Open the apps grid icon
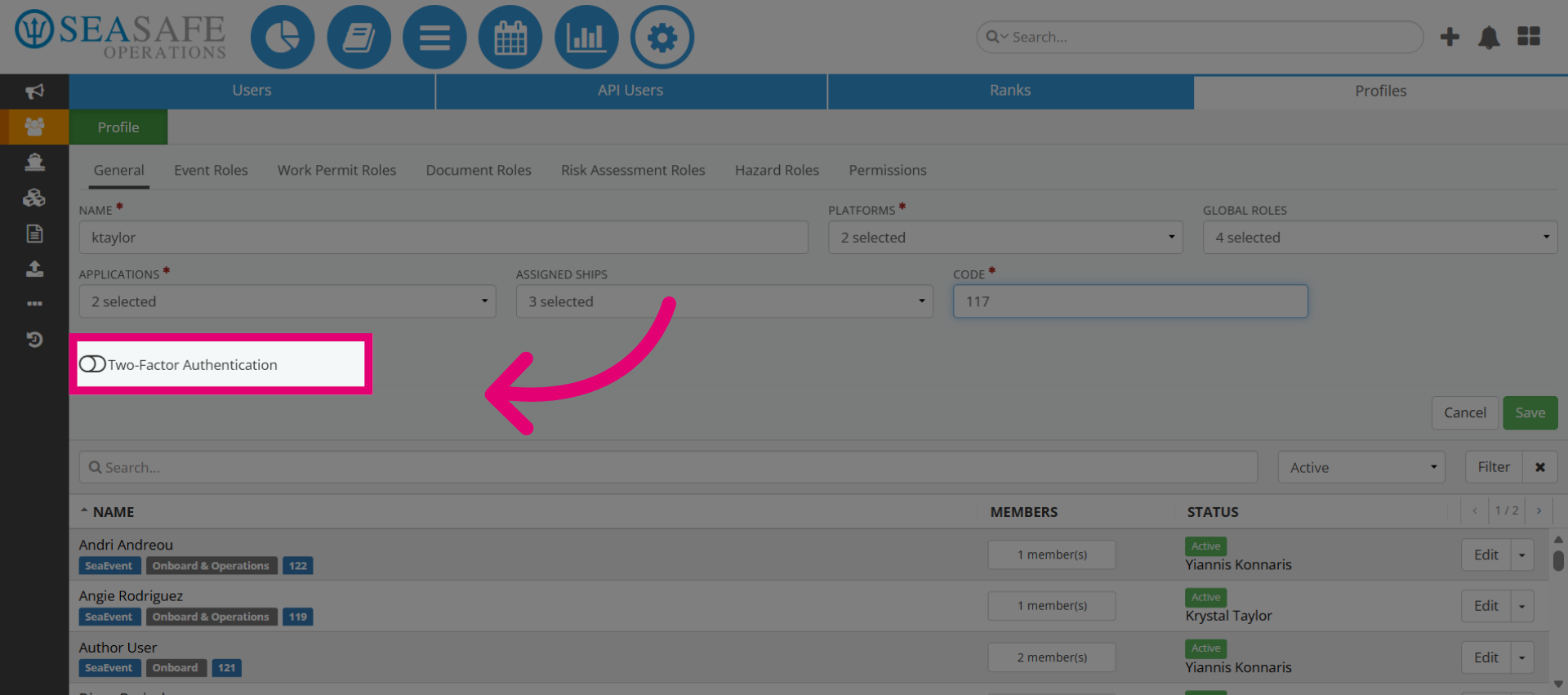 tap(1529, 37)
